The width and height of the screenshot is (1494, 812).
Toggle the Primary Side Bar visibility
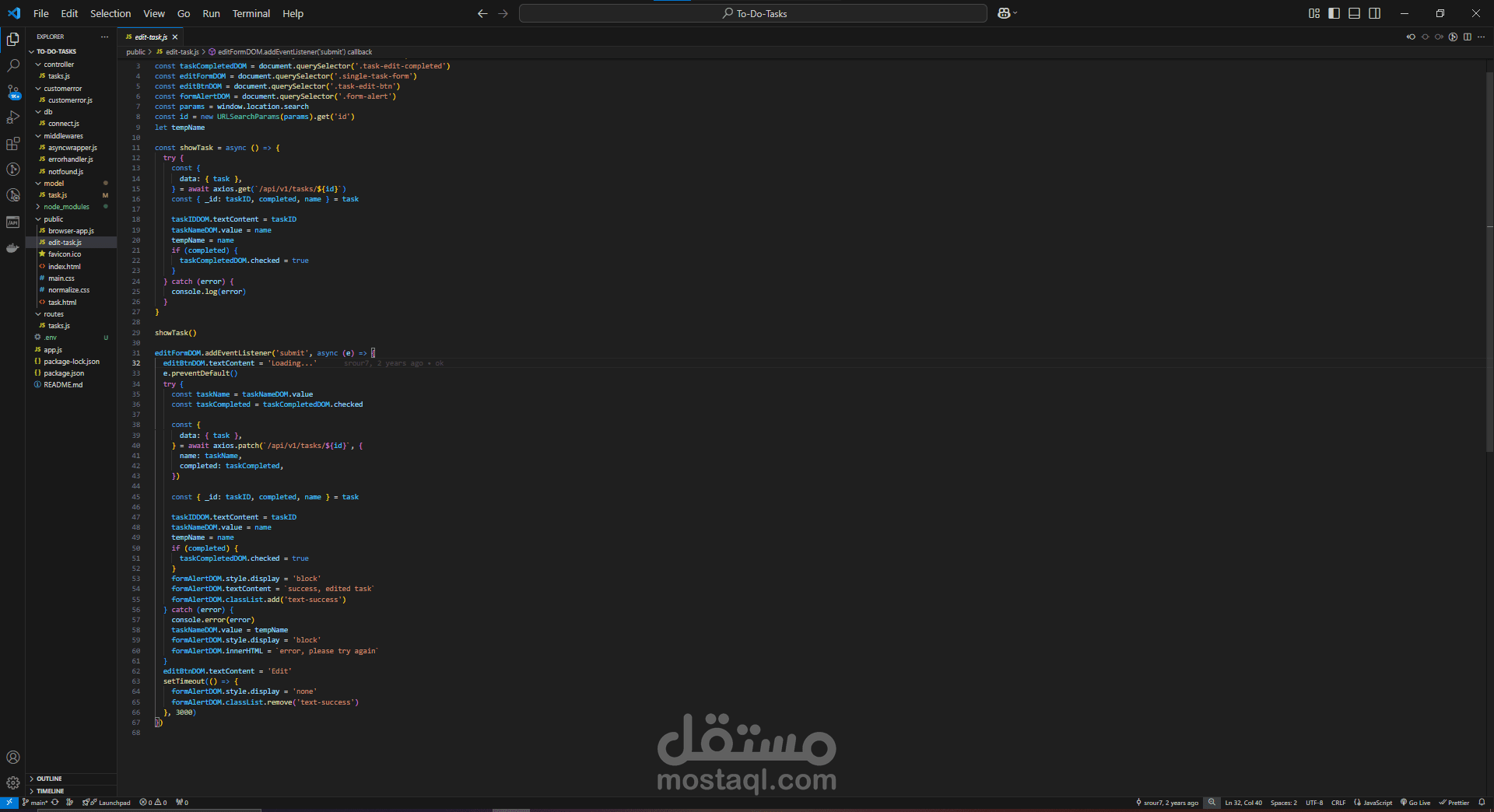[x=1334, y=13]
